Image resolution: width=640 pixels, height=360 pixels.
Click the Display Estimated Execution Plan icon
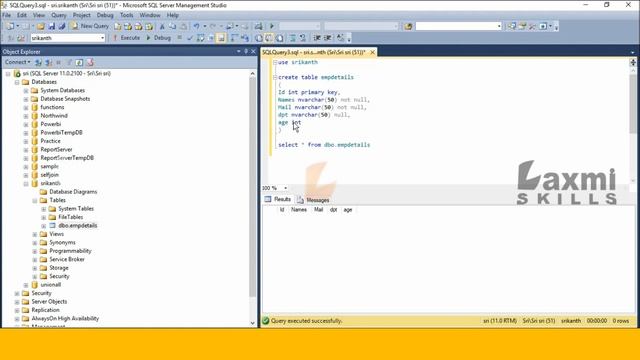(200, 38)
